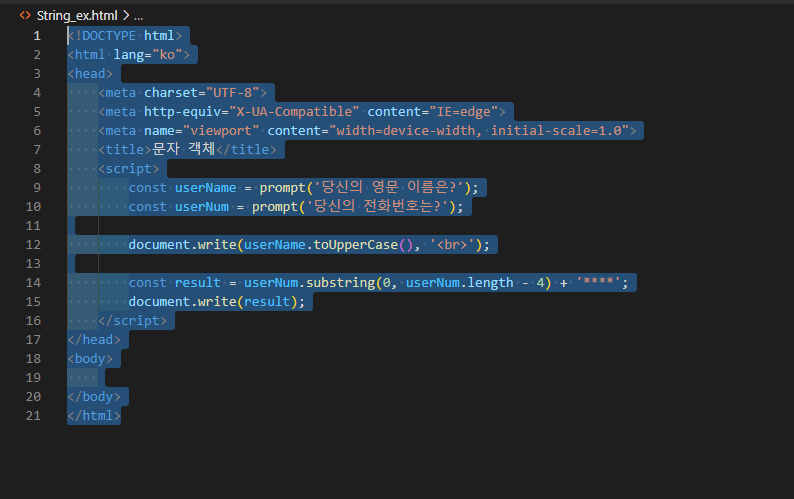
Task: Click the "X-UA-Compatible" attribute value
Action: 294,111
